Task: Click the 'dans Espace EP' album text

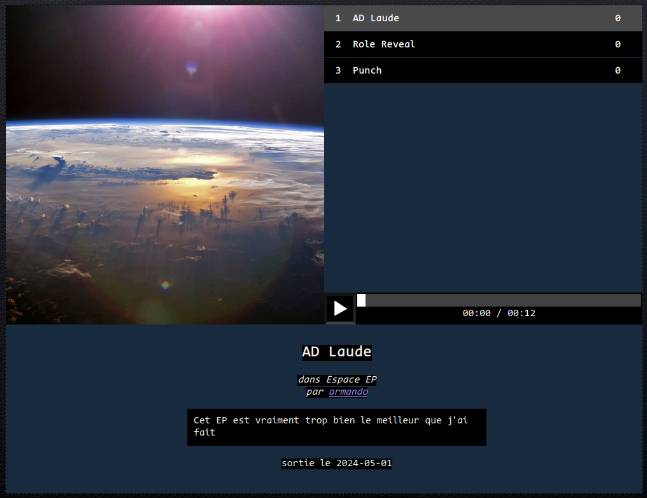Action: point(337,380)
